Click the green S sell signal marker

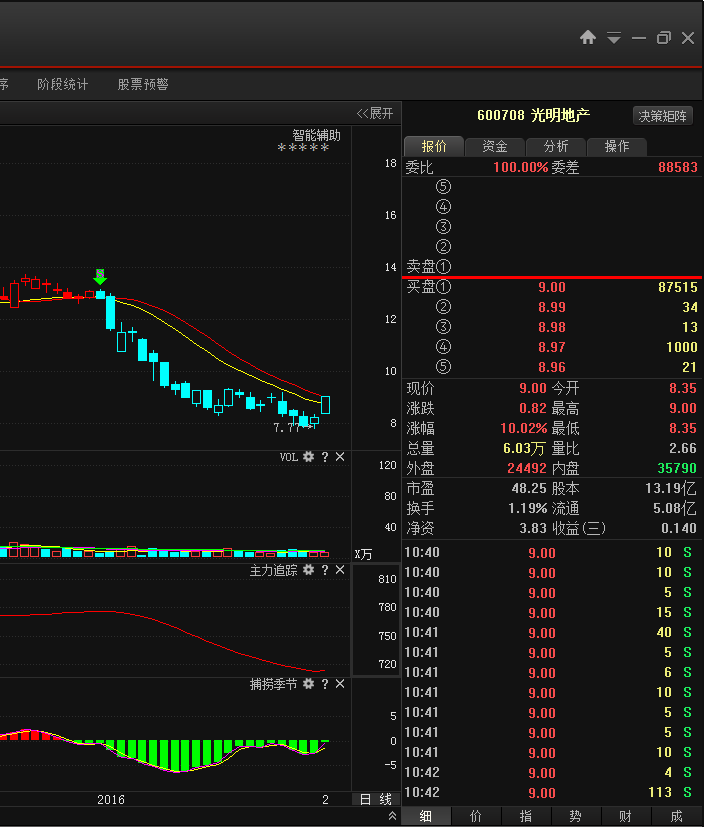coord(100,276)
